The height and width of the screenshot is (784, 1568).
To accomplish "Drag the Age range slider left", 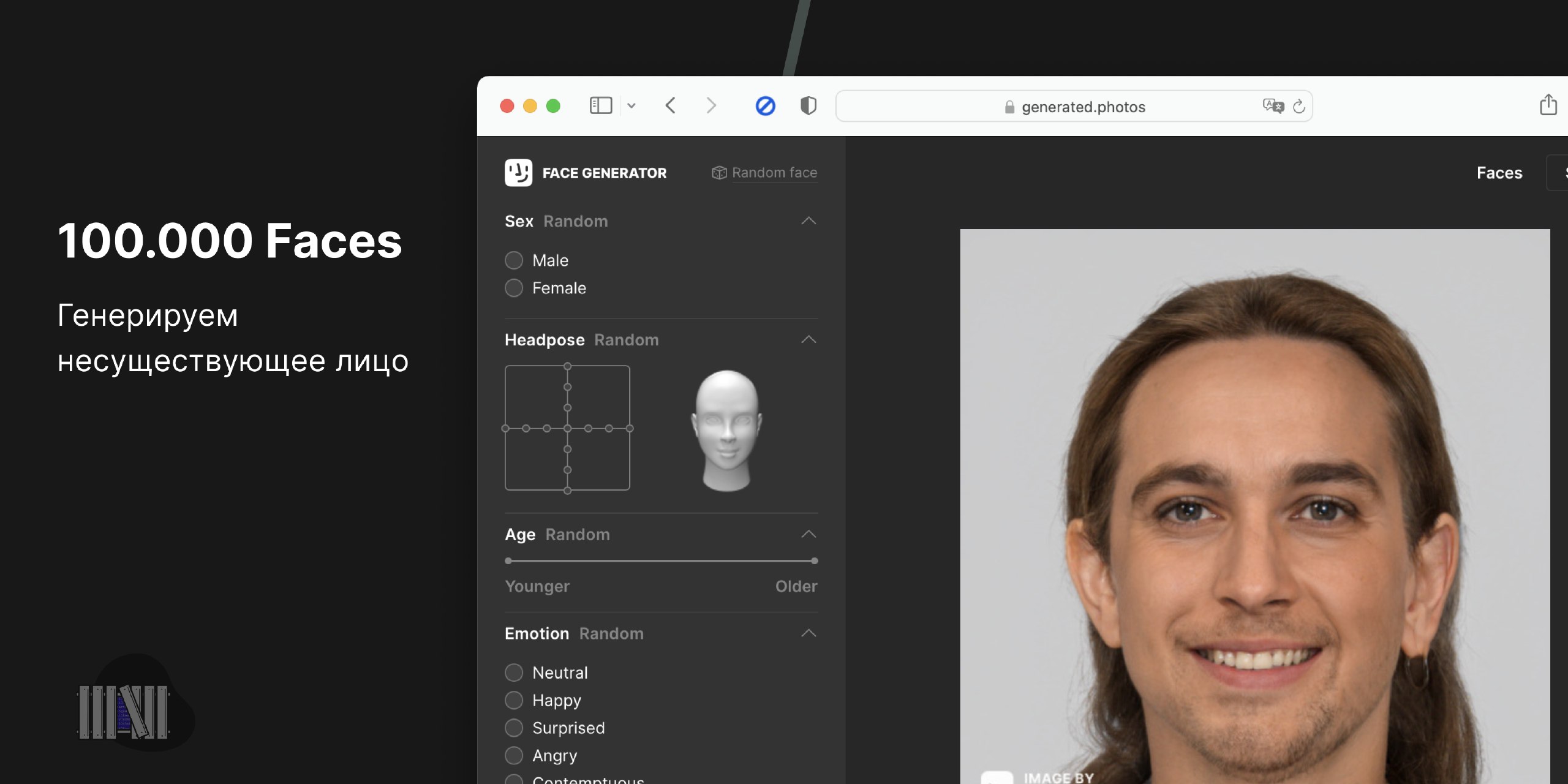I will (x=508, y=560).
